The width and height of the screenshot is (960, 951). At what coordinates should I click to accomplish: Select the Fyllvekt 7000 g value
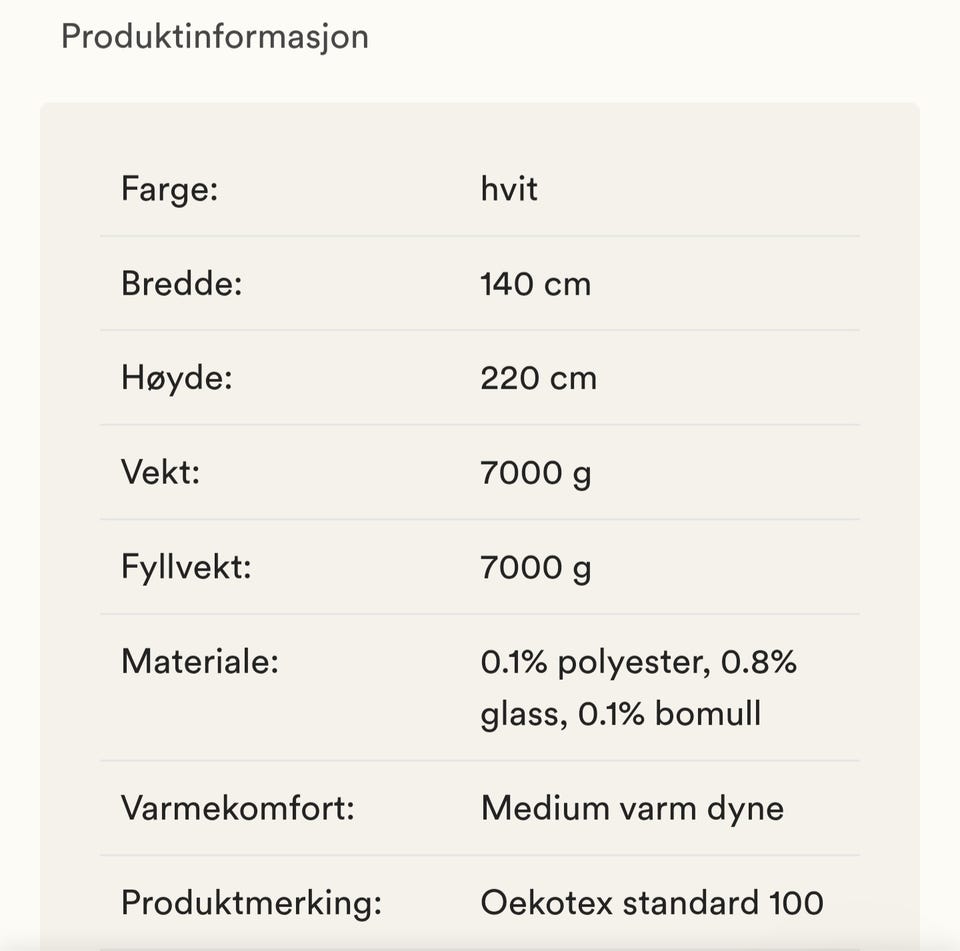click(536, 568)
